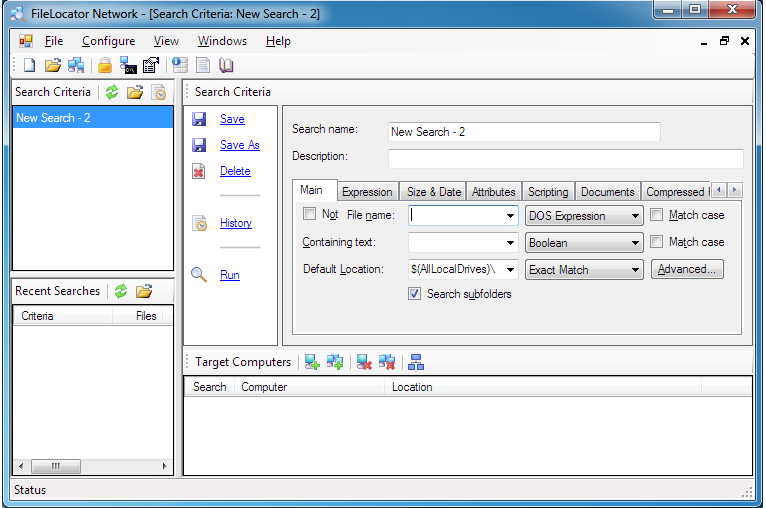The width and height of the screenshot is (766, 508).
Task: Click into the Search name field
Action: click(524, 132)
